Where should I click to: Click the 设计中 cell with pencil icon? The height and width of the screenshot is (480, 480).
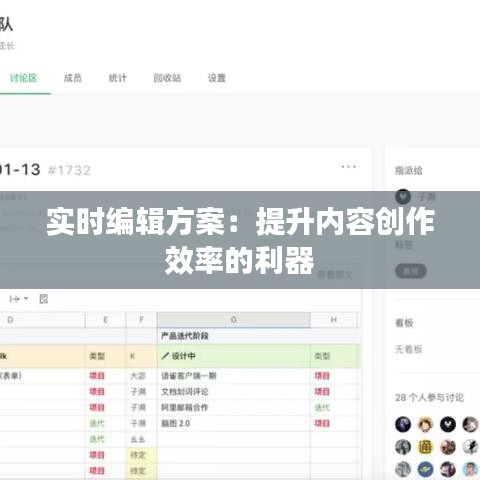coord(234,356)
